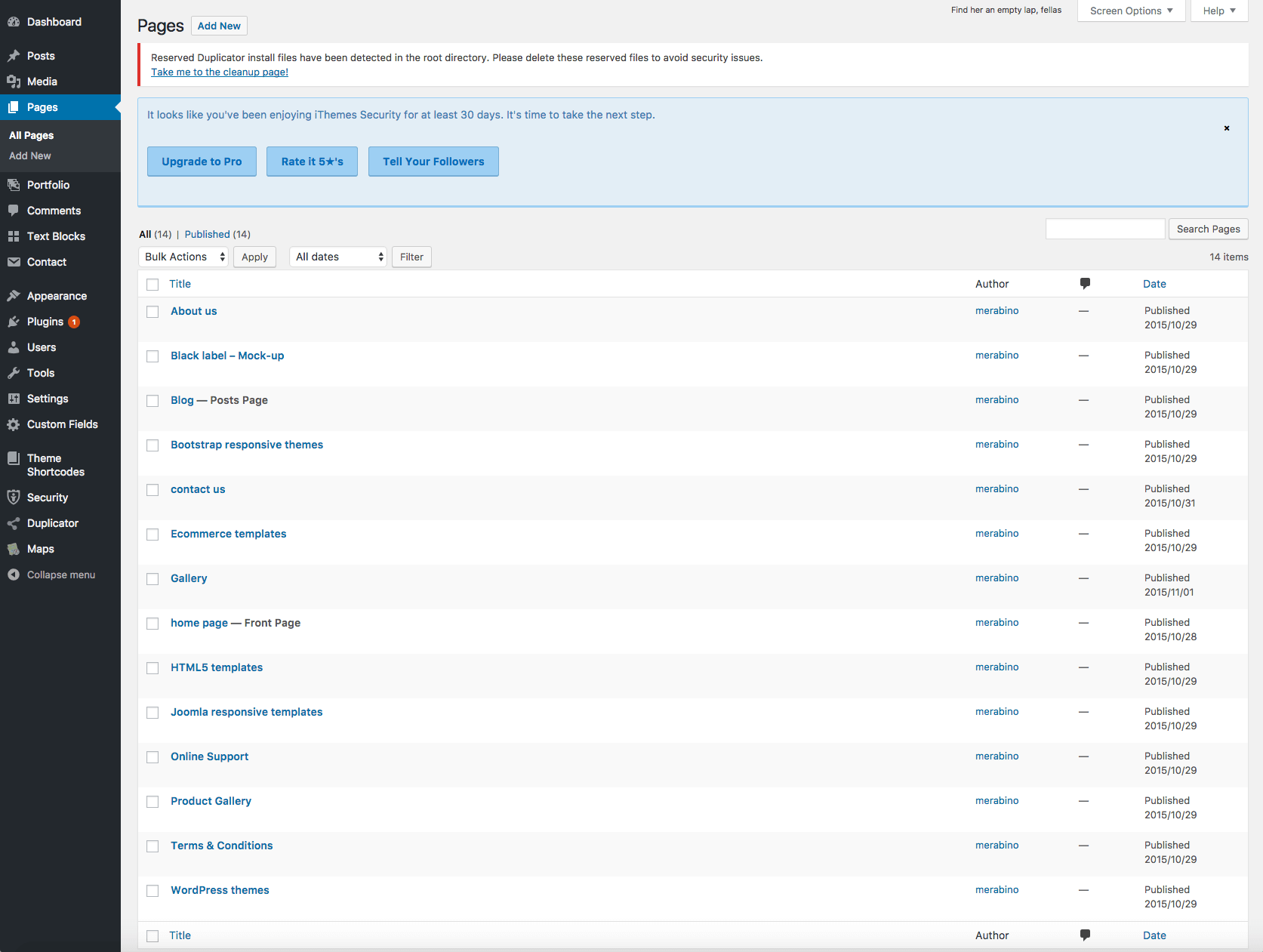Open All Pages submenu item
1263x952 pixels.
click(x=31, y=135)
